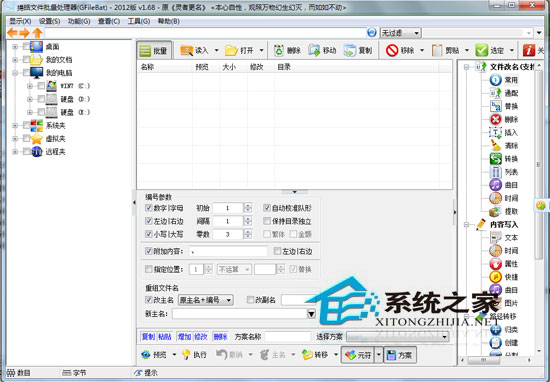Select 快捷 under 内容写入
This screenshot has height=382, width=550.
coord(503,277)
